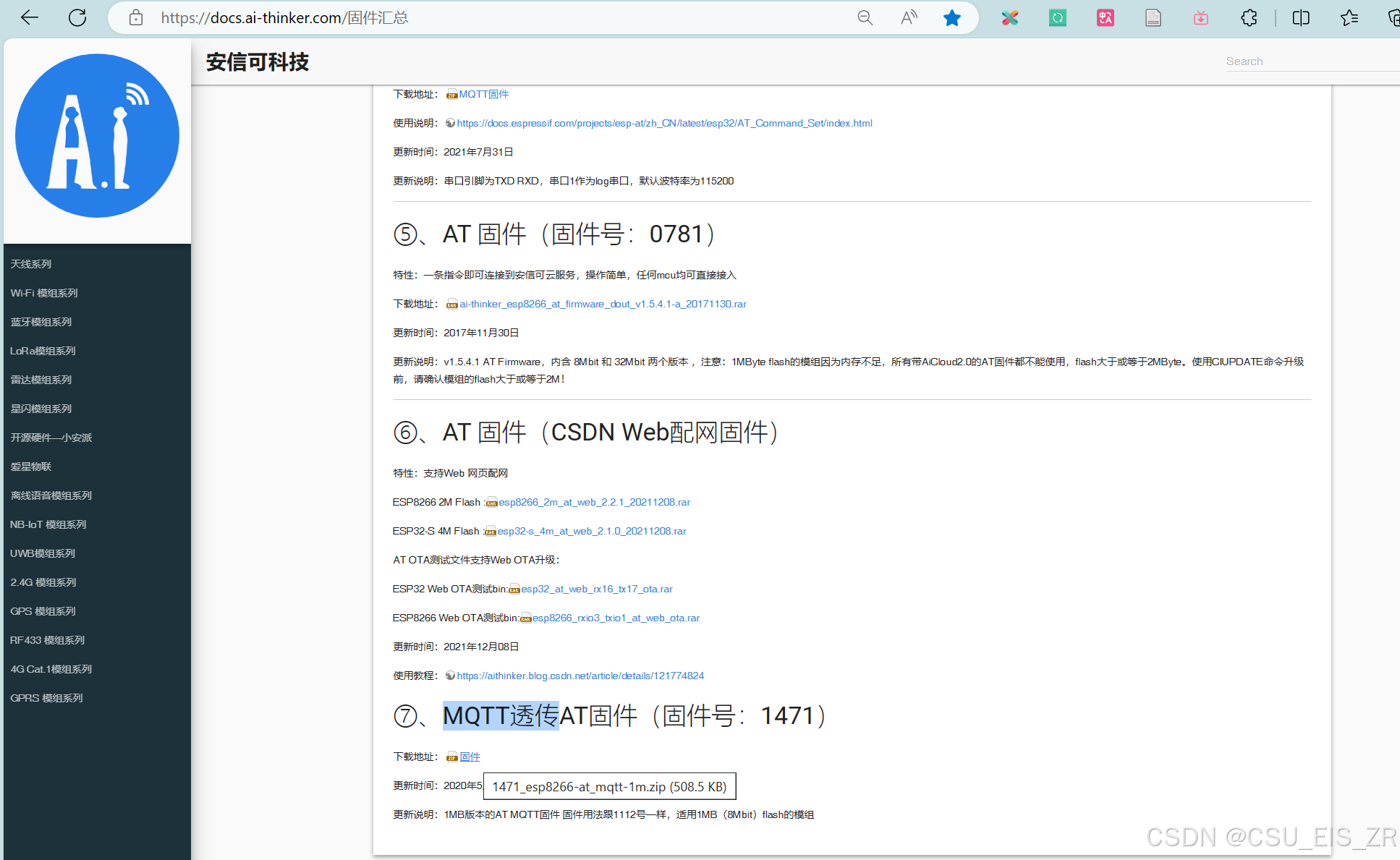Click the blue favorites star icon
1400x860 pixels.
click(952, 17)
